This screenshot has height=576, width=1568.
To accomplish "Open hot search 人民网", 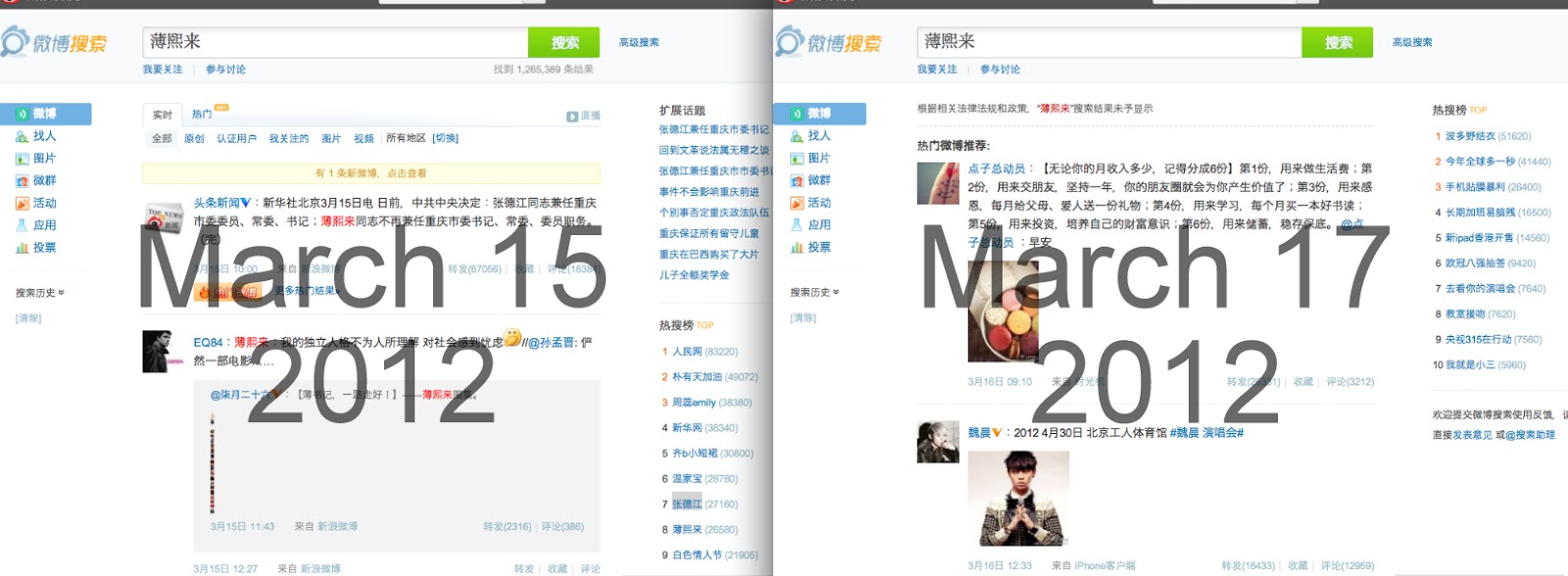I will click(x=687, y=352).
